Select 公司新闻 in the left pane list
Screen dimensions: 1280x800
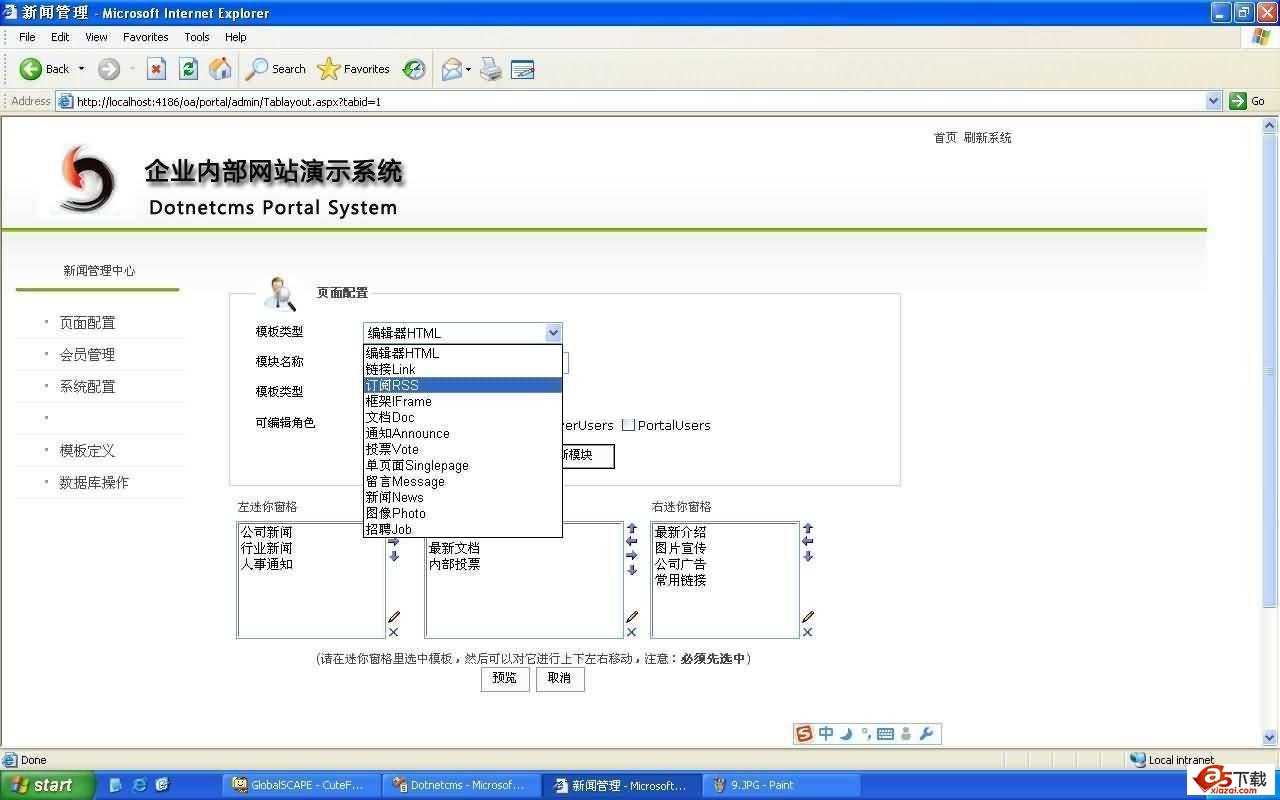click(266, 533)
